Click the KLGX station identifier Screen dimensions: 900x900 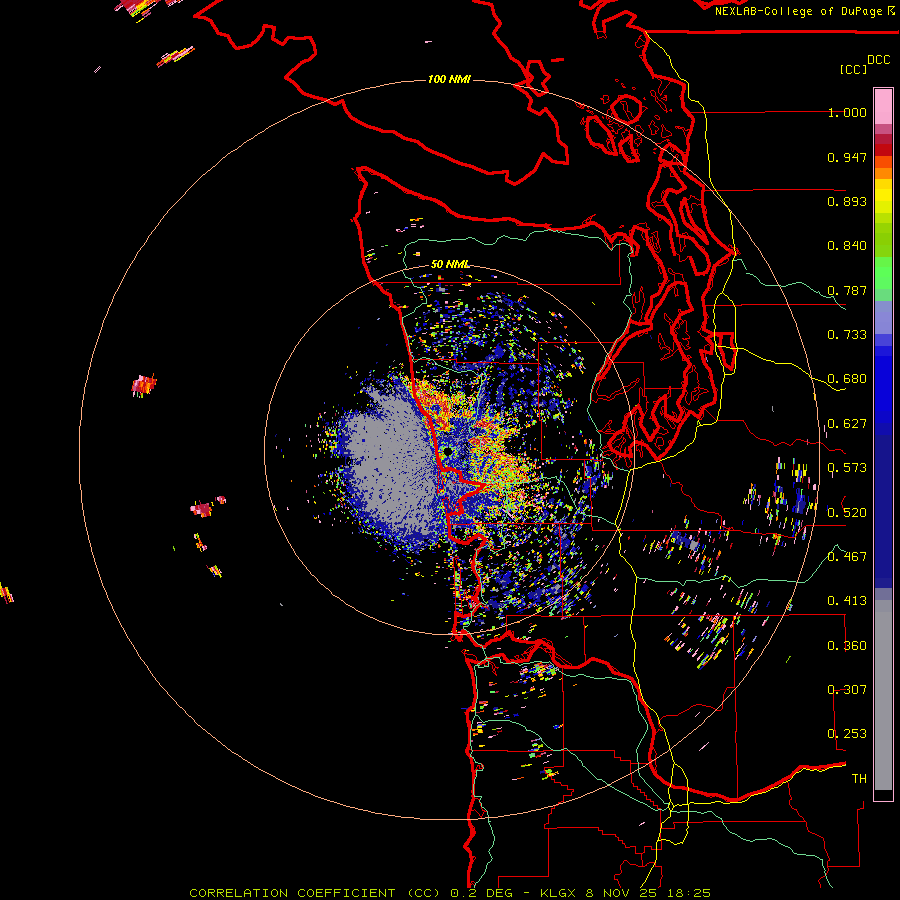tap(558, 893)
